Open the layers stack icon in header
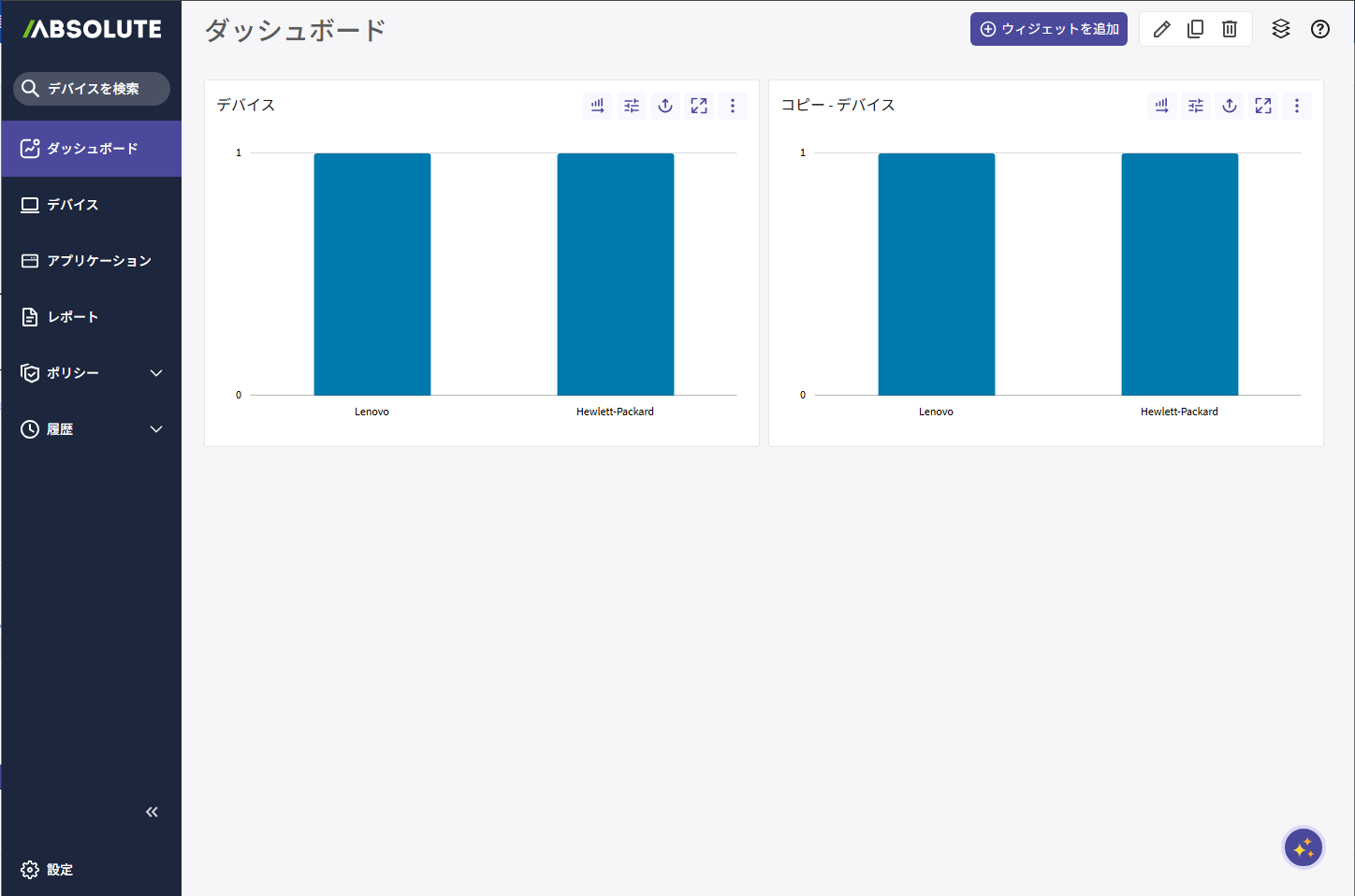Image resolution: width=1355 pixels, height=896 pixels. click(x=1281, y=29)
